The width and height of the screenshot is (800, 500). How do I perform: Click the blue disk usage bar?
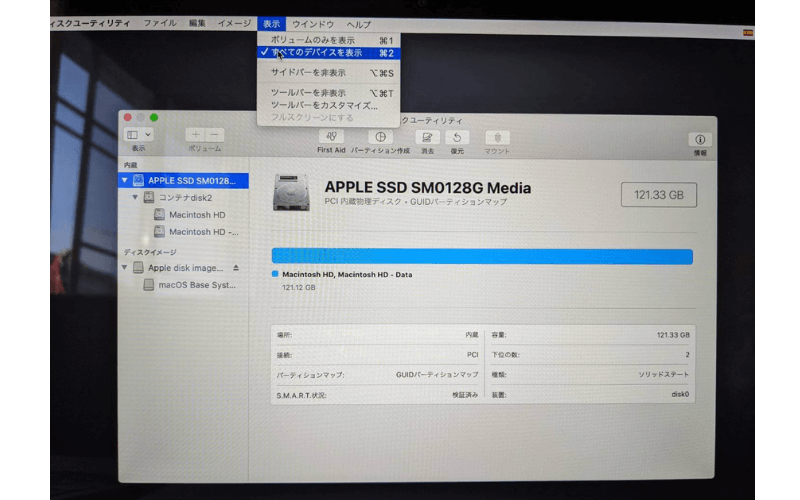click(x=482, y=257)
